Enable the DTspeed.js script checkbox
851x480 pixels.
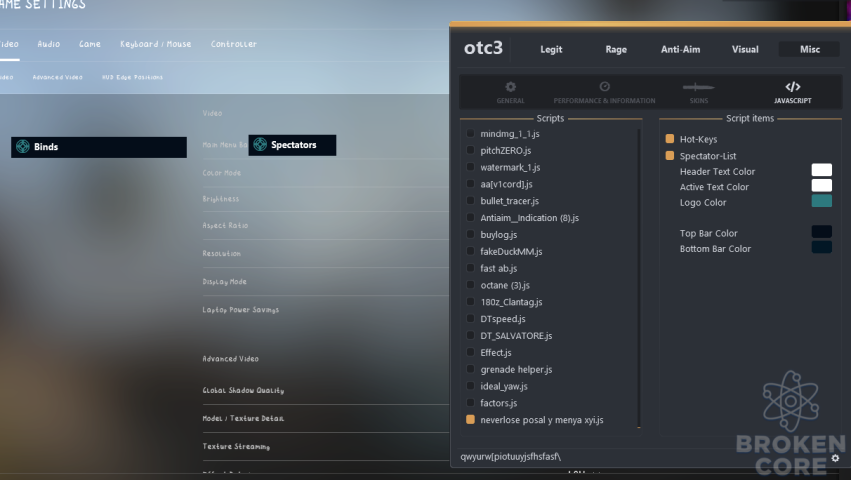(470, 318)
